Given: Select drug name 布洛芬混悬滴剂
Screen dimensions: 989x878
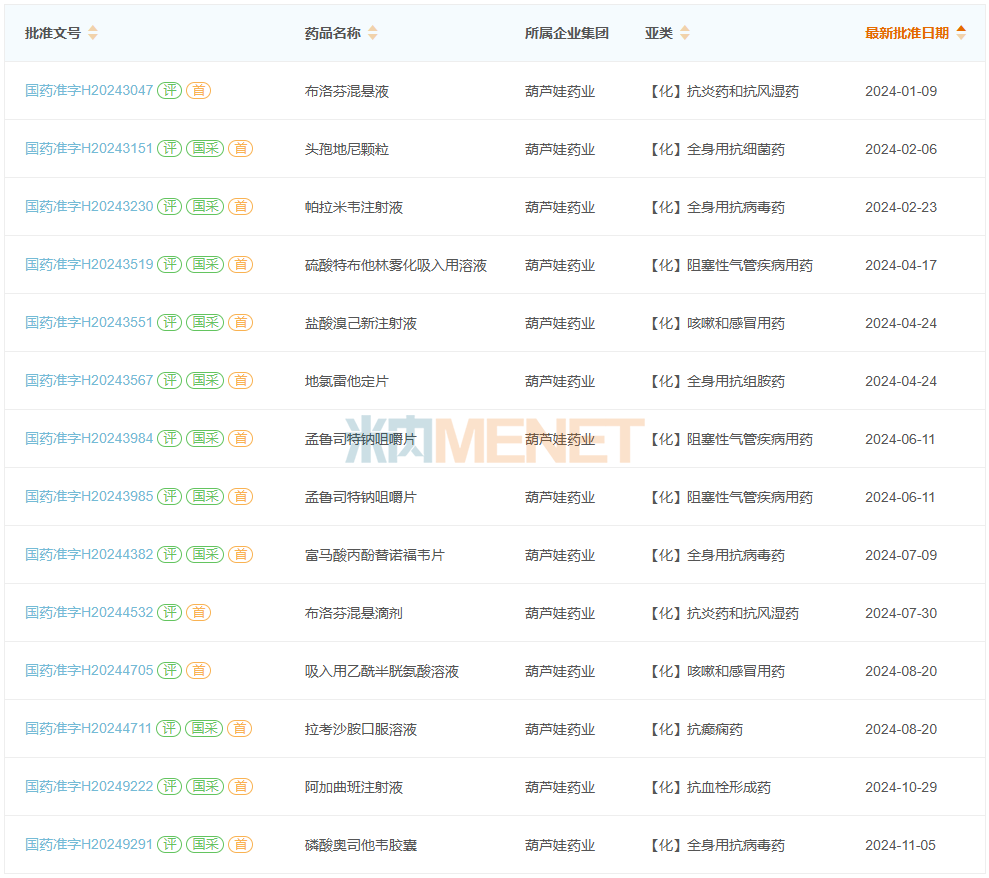Looking at the screenshot, I should tap(354, 614).
